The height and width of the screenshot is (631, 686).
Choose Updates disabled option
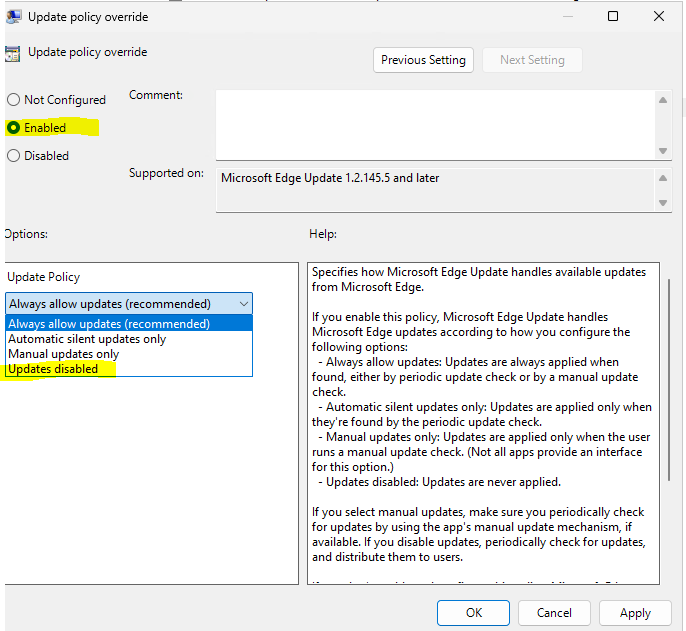pyautogui.click(x=129, y=369)
